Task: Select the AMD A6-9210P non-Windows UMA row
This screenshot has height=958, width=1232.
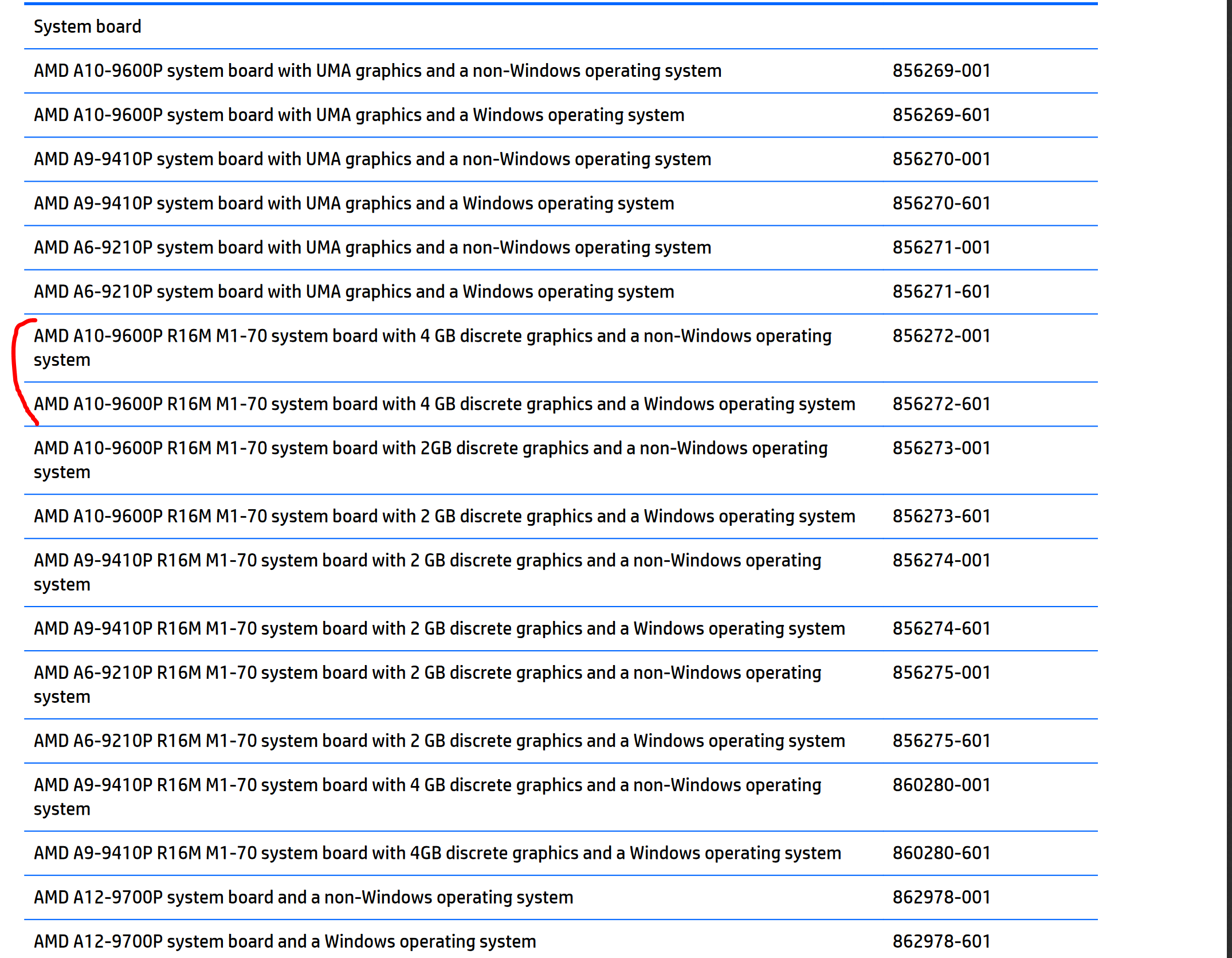Action: [371, 247]
